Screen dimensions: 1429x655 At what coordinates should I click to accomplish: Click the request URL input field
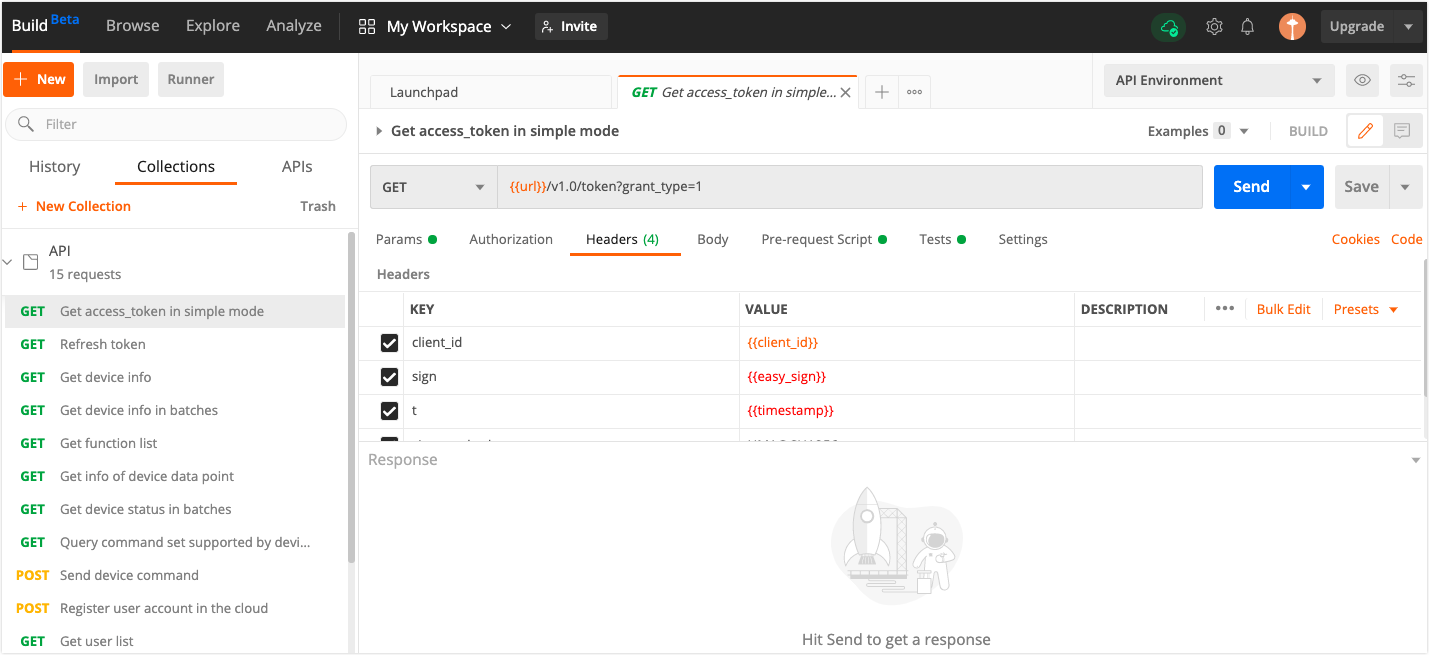850,187
